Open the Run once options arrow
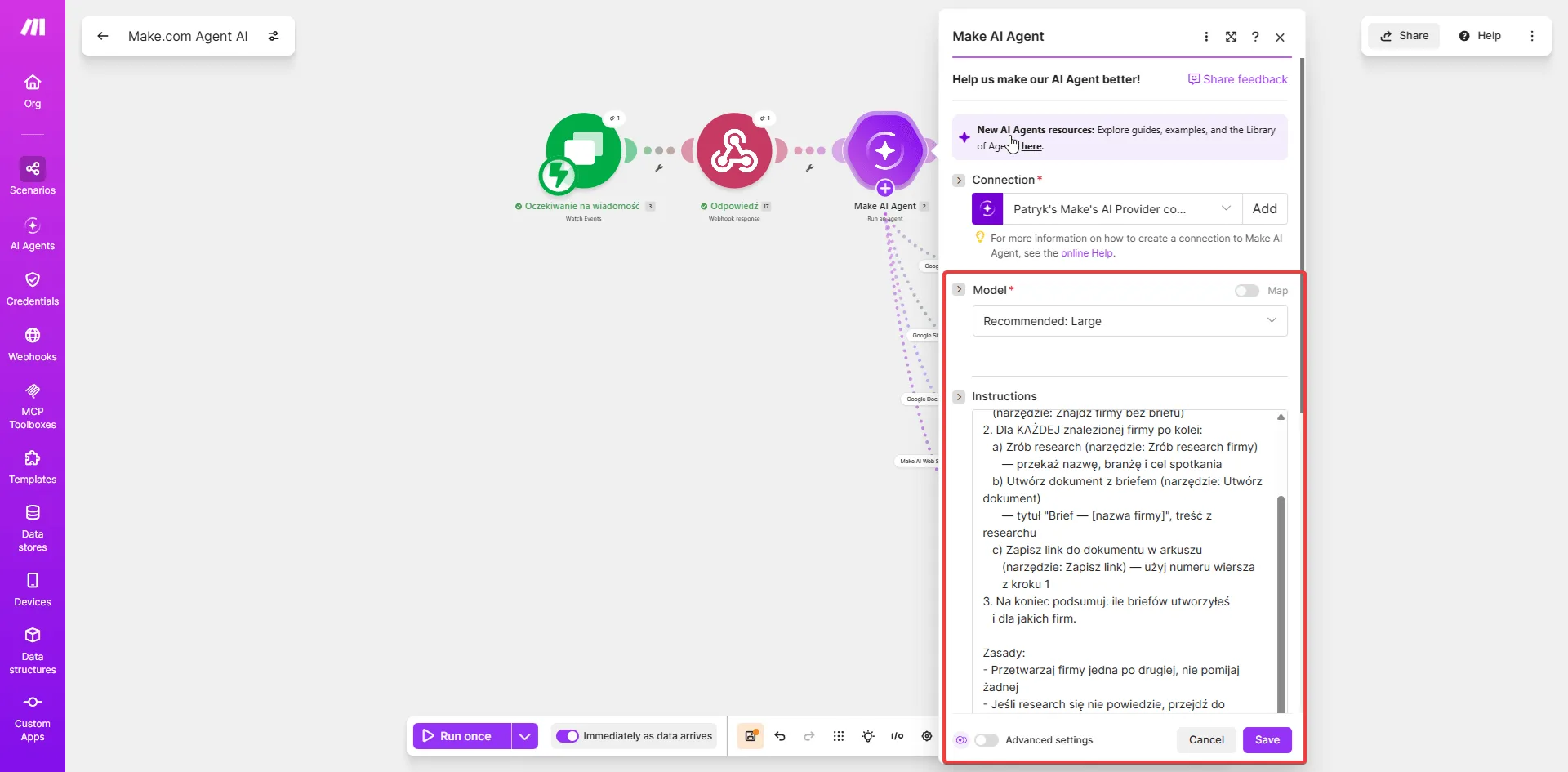1568x772 pixels. pyautogui.click(x=524, y=736)
